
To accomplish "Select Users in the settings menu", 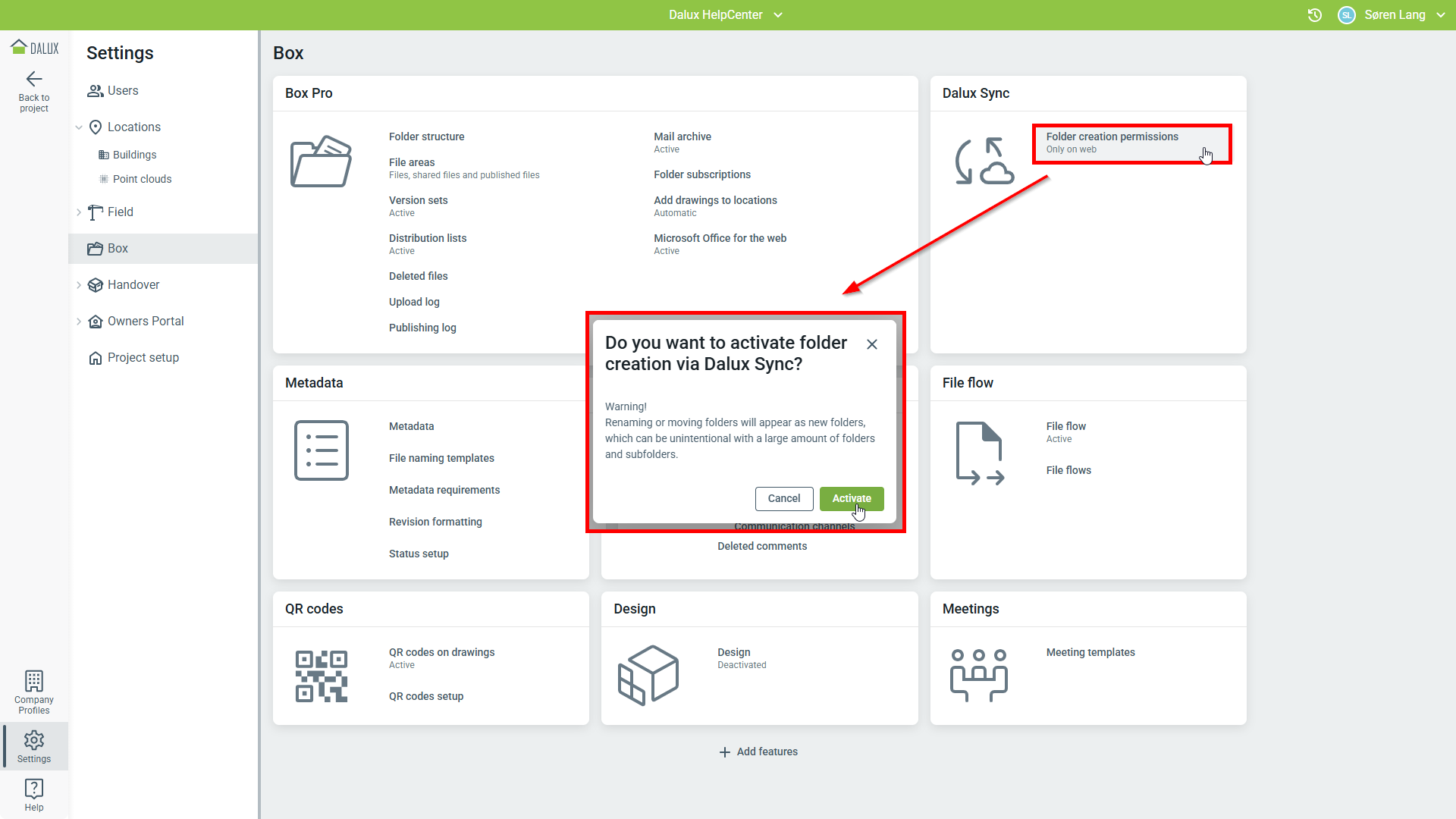I will [x=122, y=91].
